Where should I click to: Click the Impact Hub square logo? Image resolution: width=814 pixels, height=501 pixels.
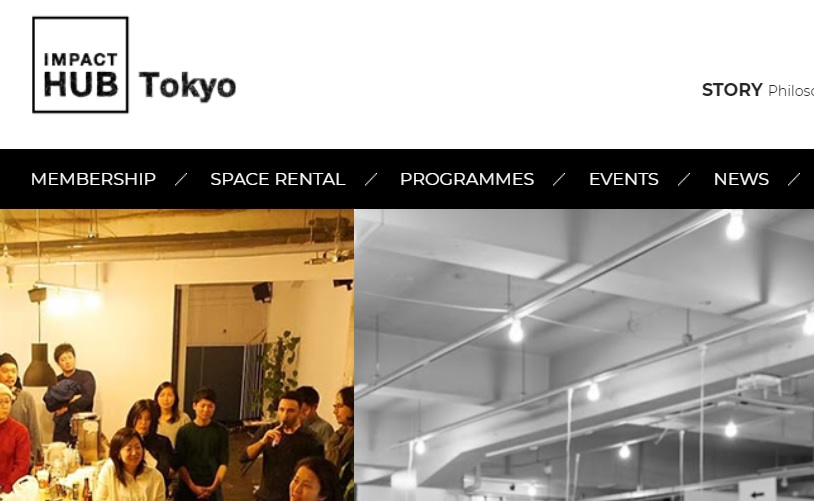[80, 64]
